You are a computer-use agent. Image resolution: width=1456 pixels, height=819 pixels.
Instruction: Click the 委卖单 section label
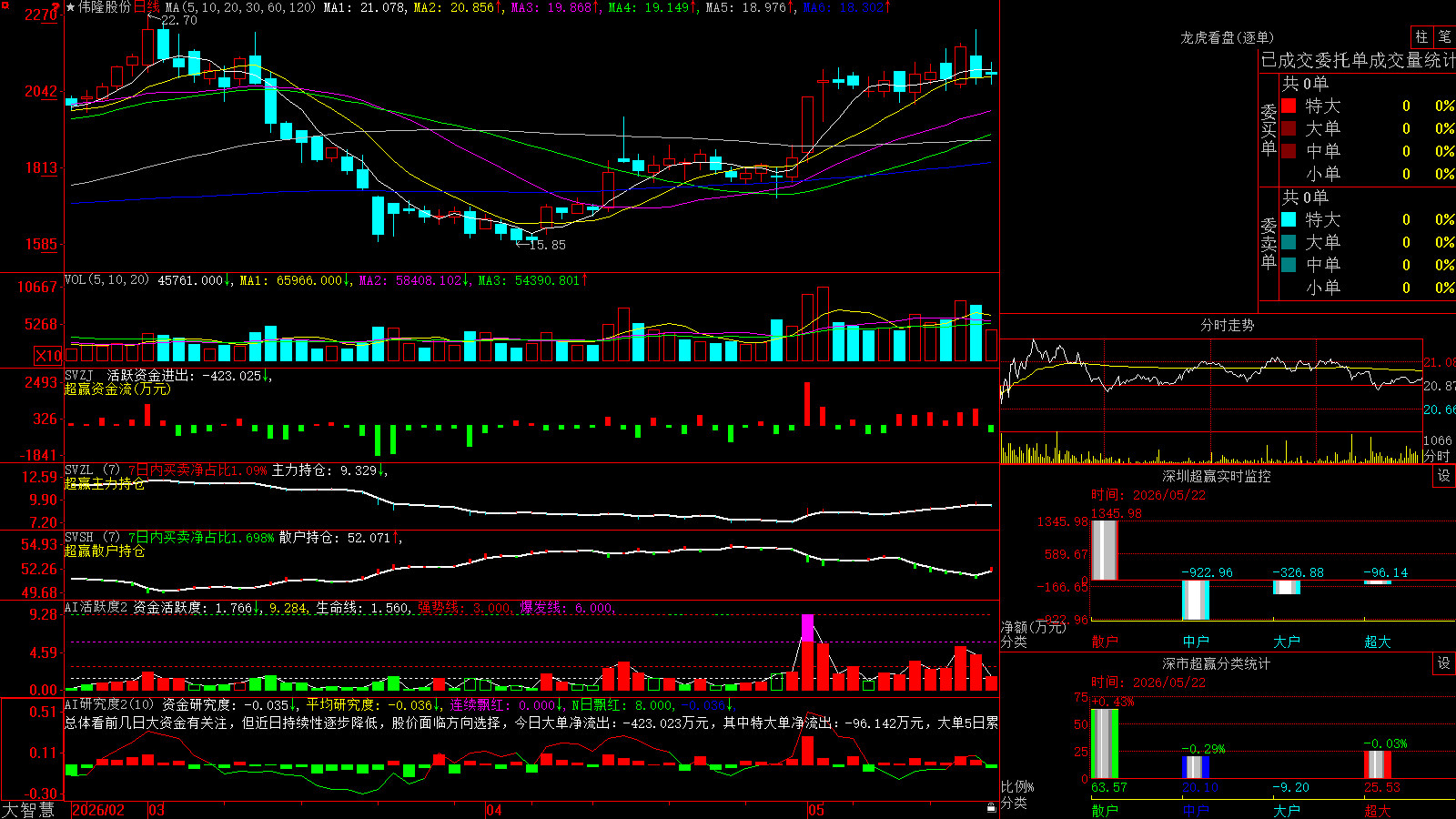1269,243
